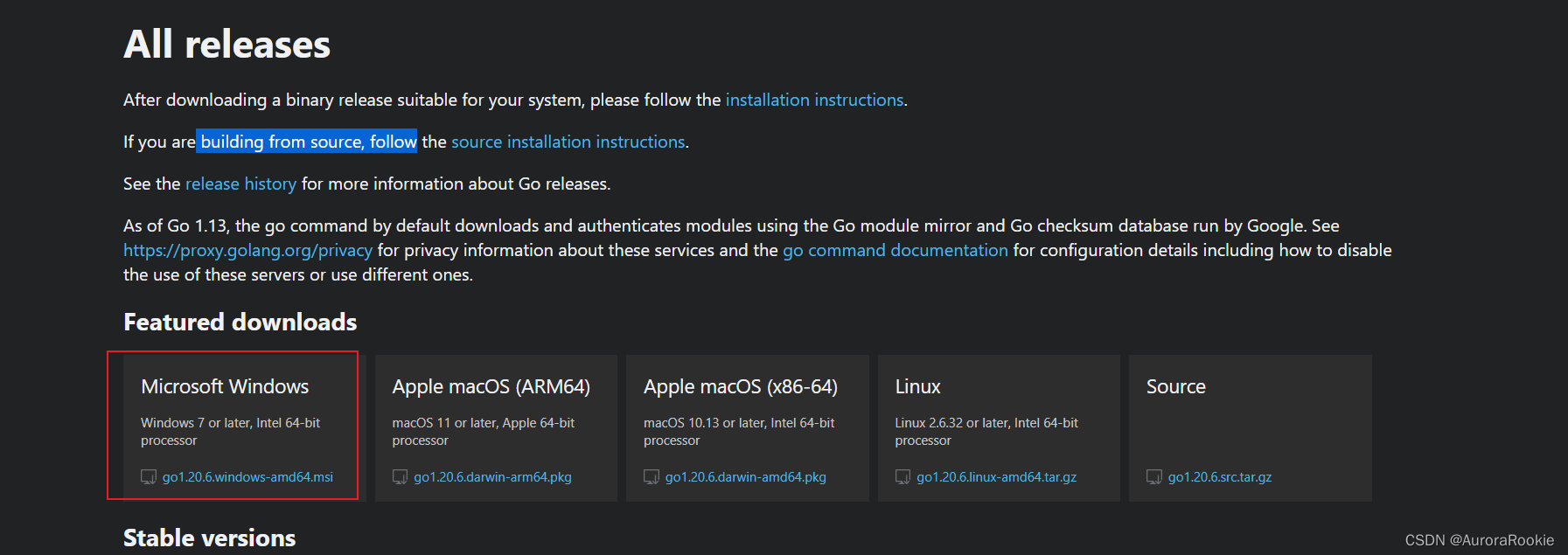Click download icon beside go1.20.6.darwin-amd64.pkg
1568x555 pixels.
pos(652,477)
